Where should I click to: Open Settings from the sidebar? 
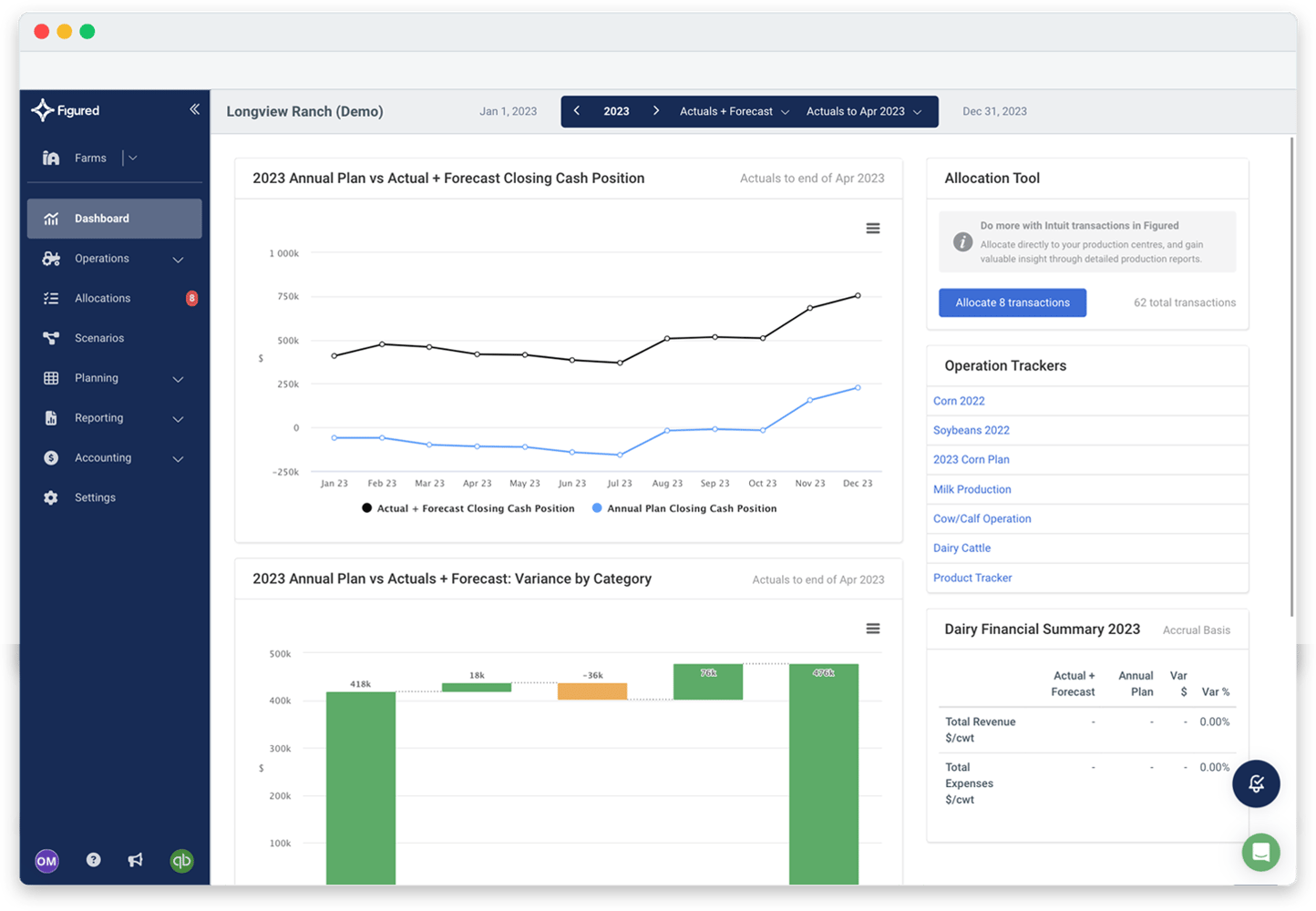pyautogui.click(x=94, y=496)
